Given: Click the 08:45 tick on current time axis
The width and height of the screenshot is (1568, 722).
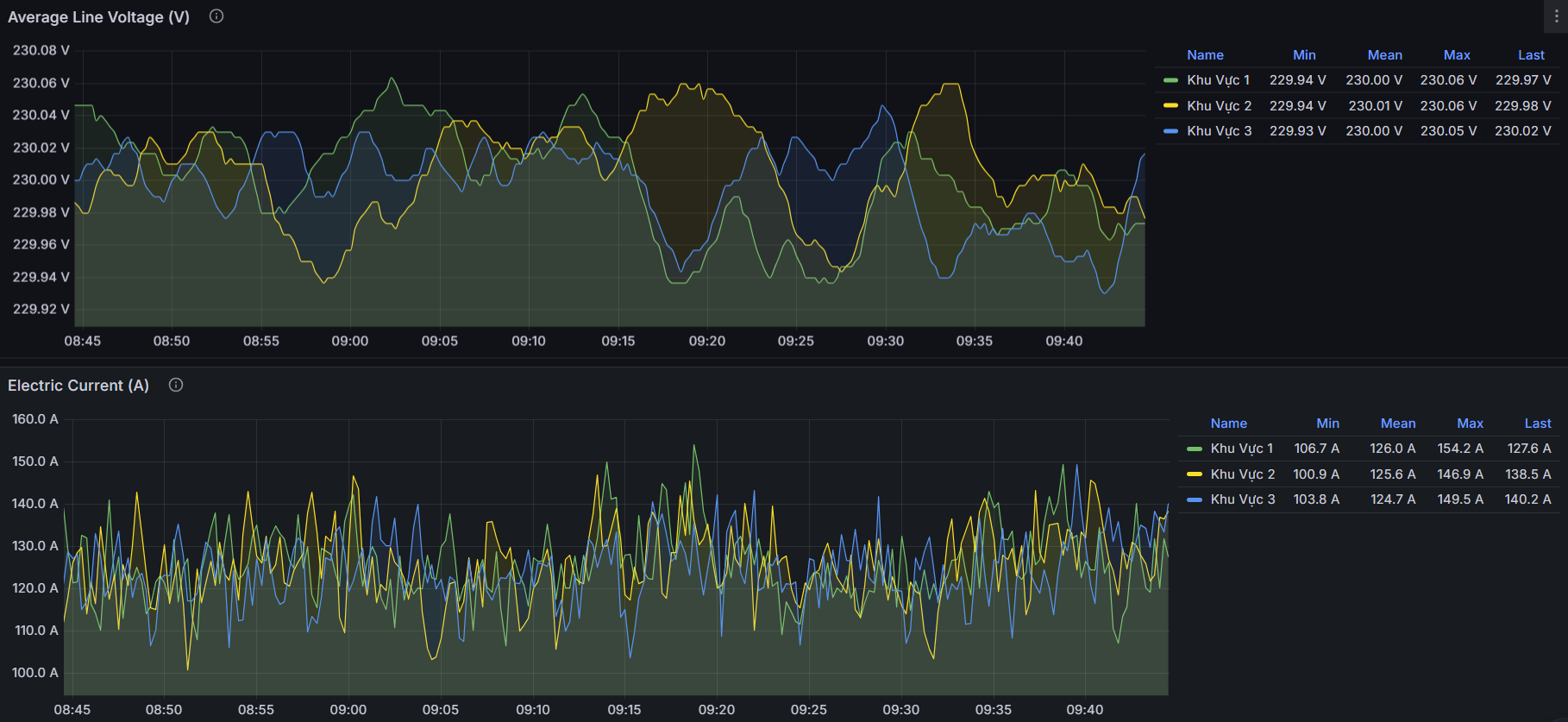Looking at the screenshot, I should 72,710.
